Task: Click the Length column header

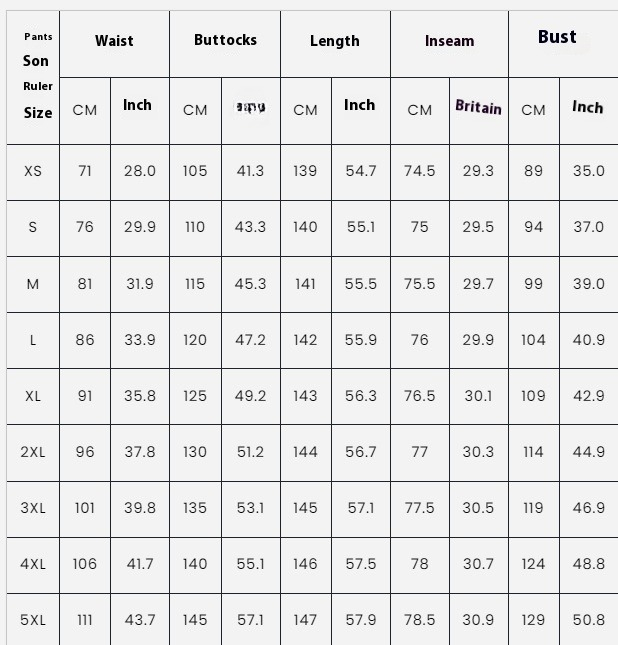Action: [x=335, y=41]
